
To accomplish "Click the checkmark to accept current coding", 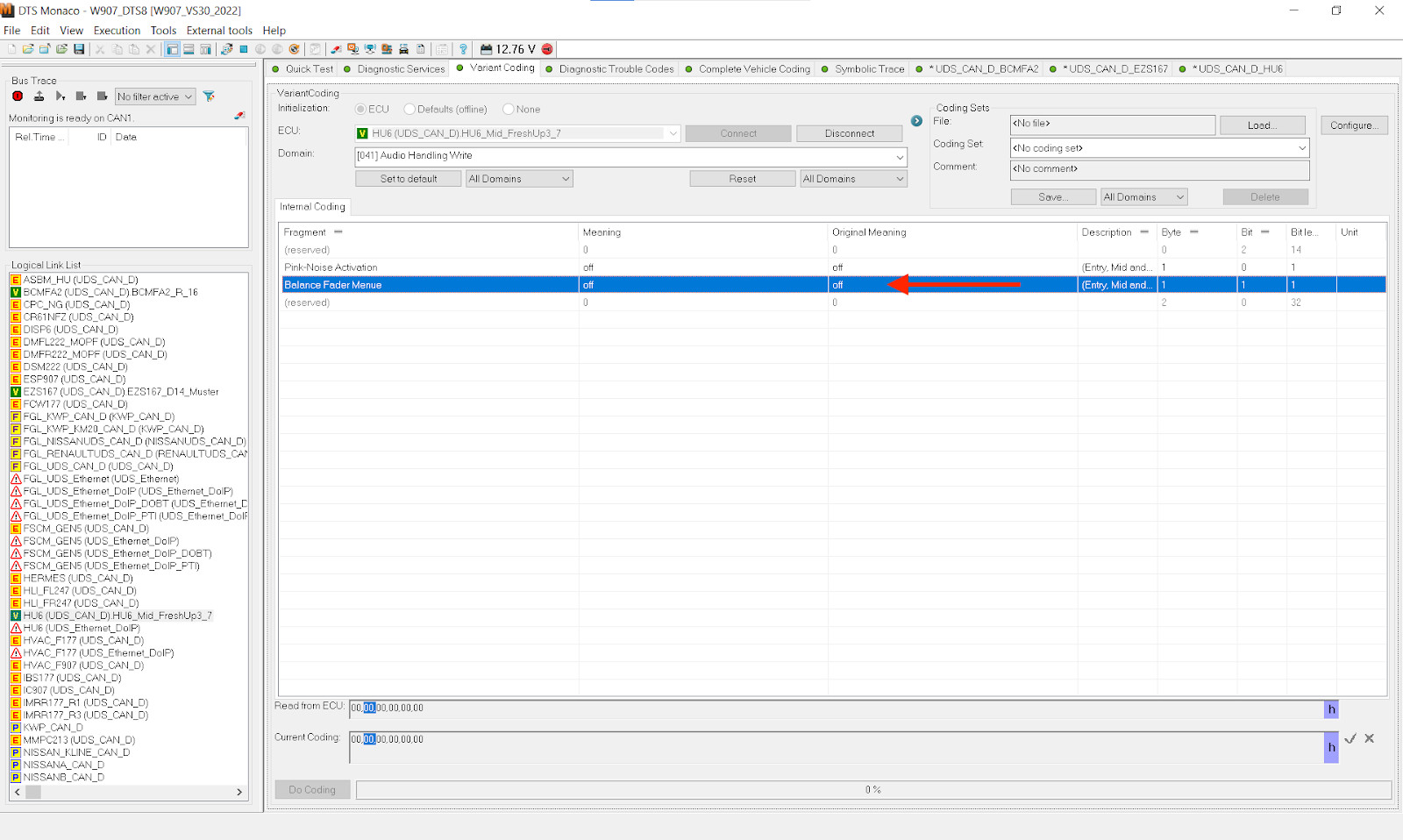I will [x=1350, y=739].
